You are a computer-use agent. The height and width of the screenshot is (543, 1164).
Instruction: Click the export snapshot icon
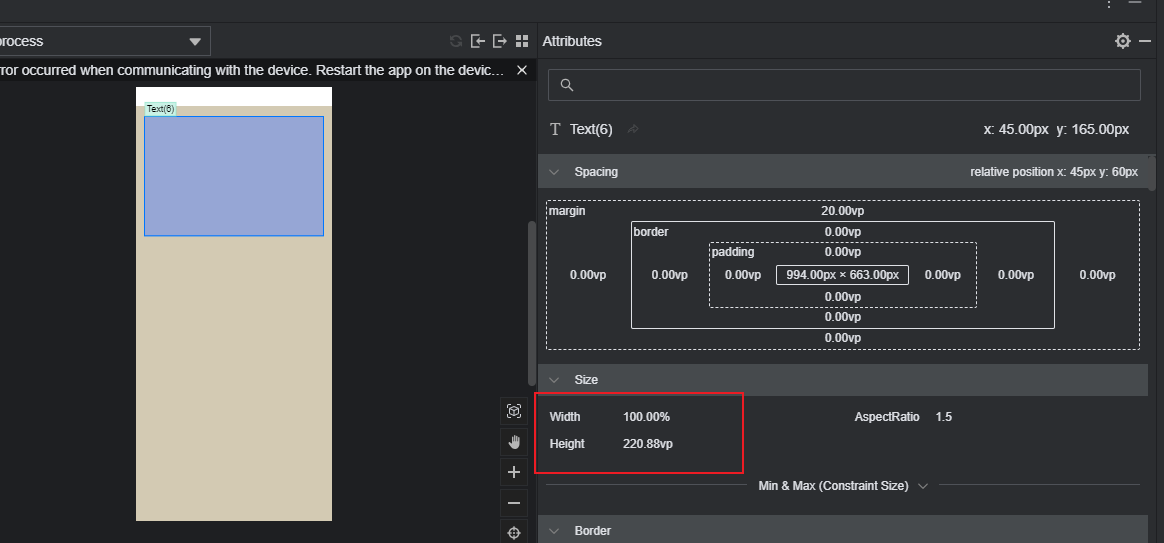point(500,41)
